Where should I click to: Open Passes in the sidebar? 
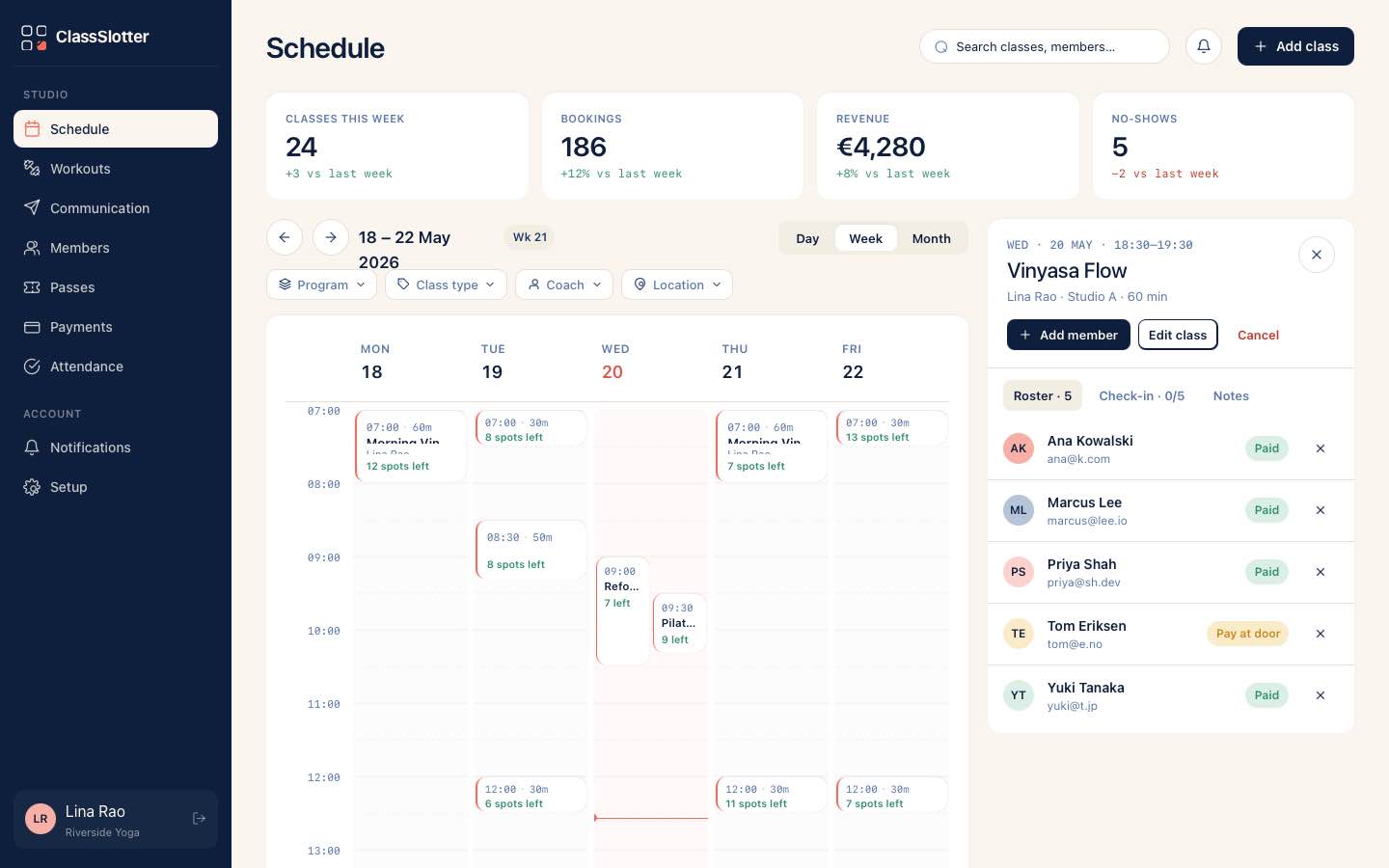tap(116, 287)
